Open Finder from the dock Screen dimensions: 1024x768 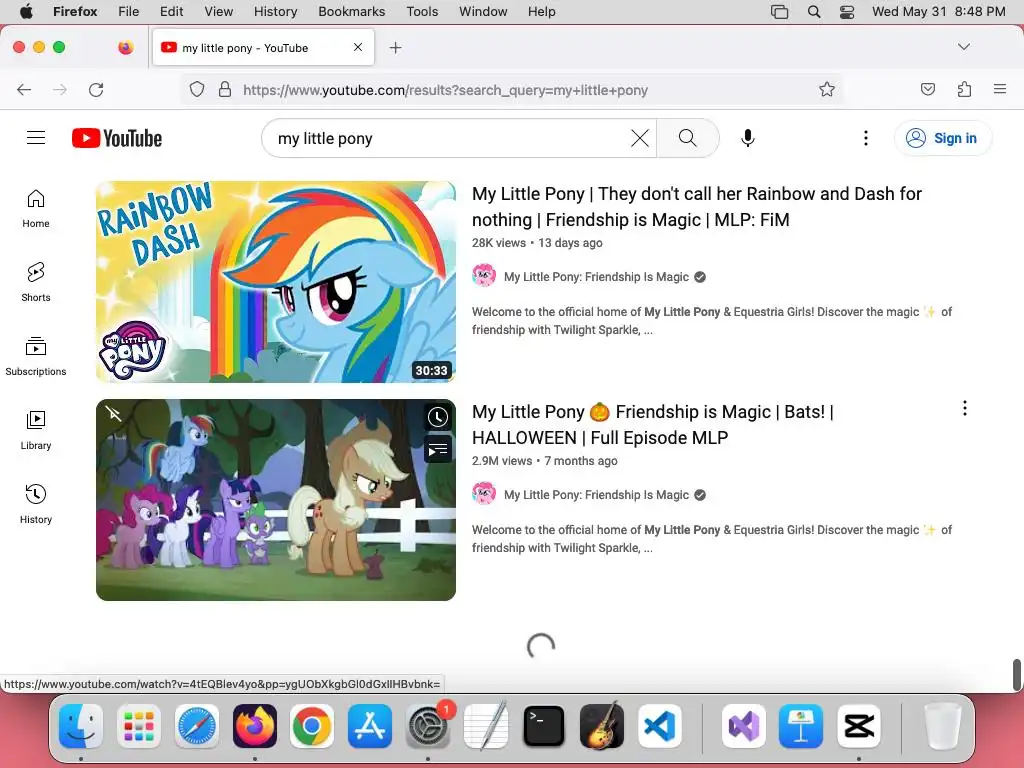80,726
